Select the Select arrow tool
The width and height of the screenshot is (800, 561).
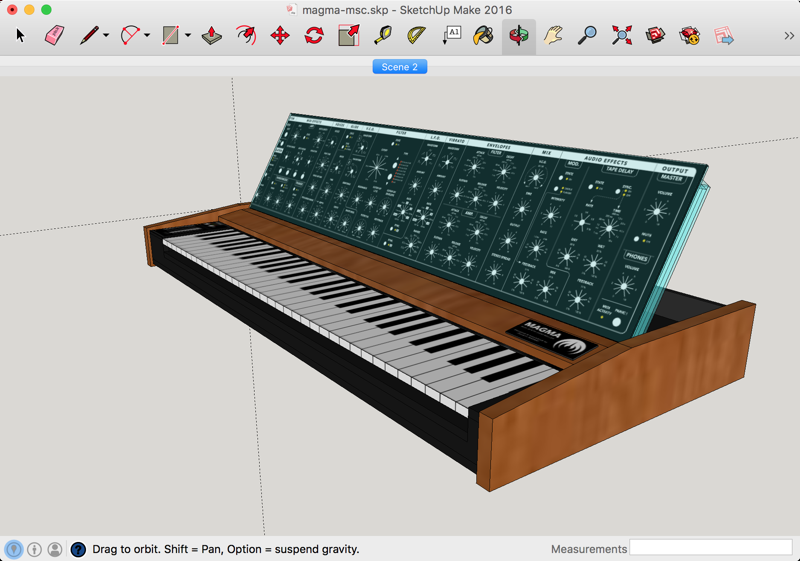[21, 36]
